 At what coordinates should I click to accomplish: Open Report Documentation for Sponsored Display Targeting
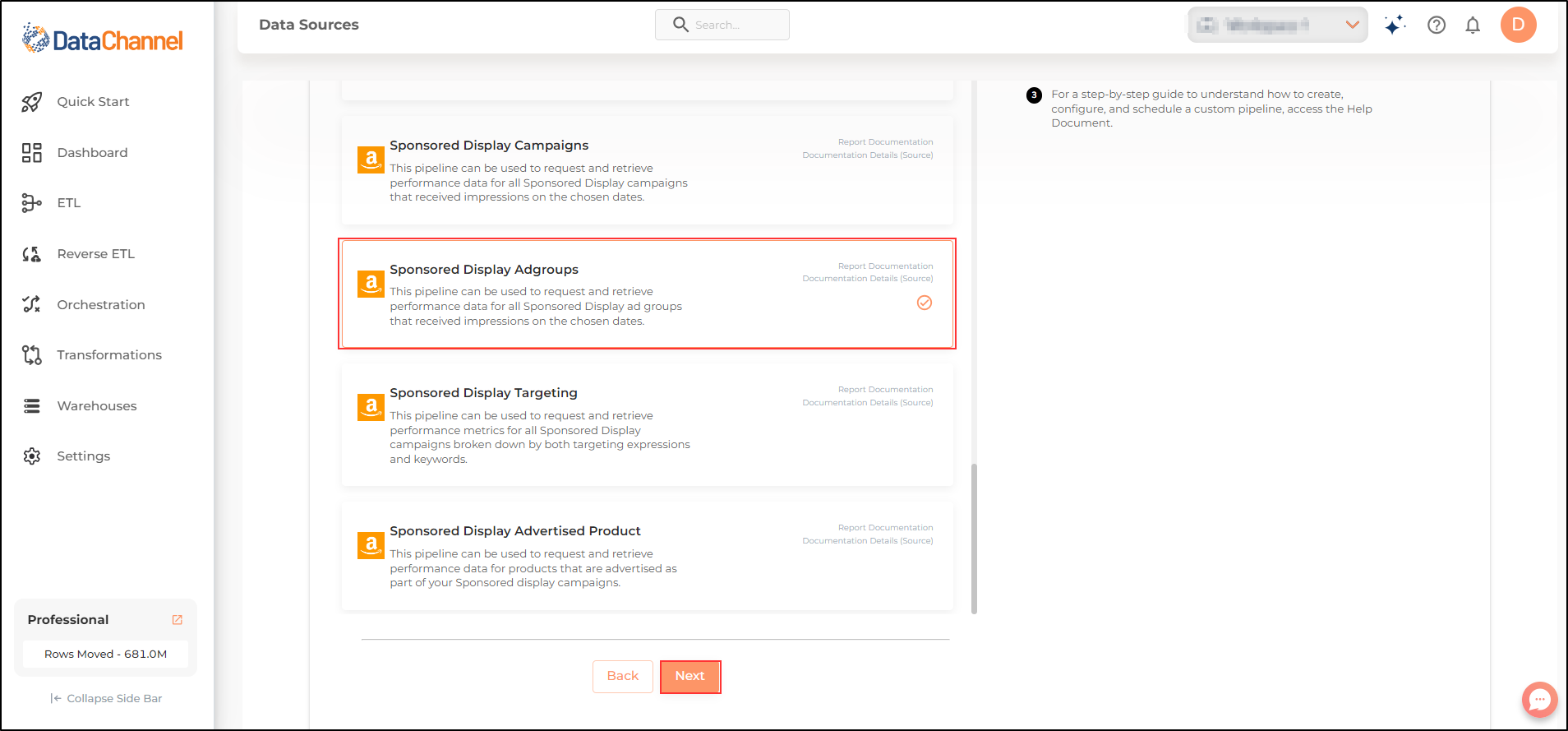click(885, 390)
